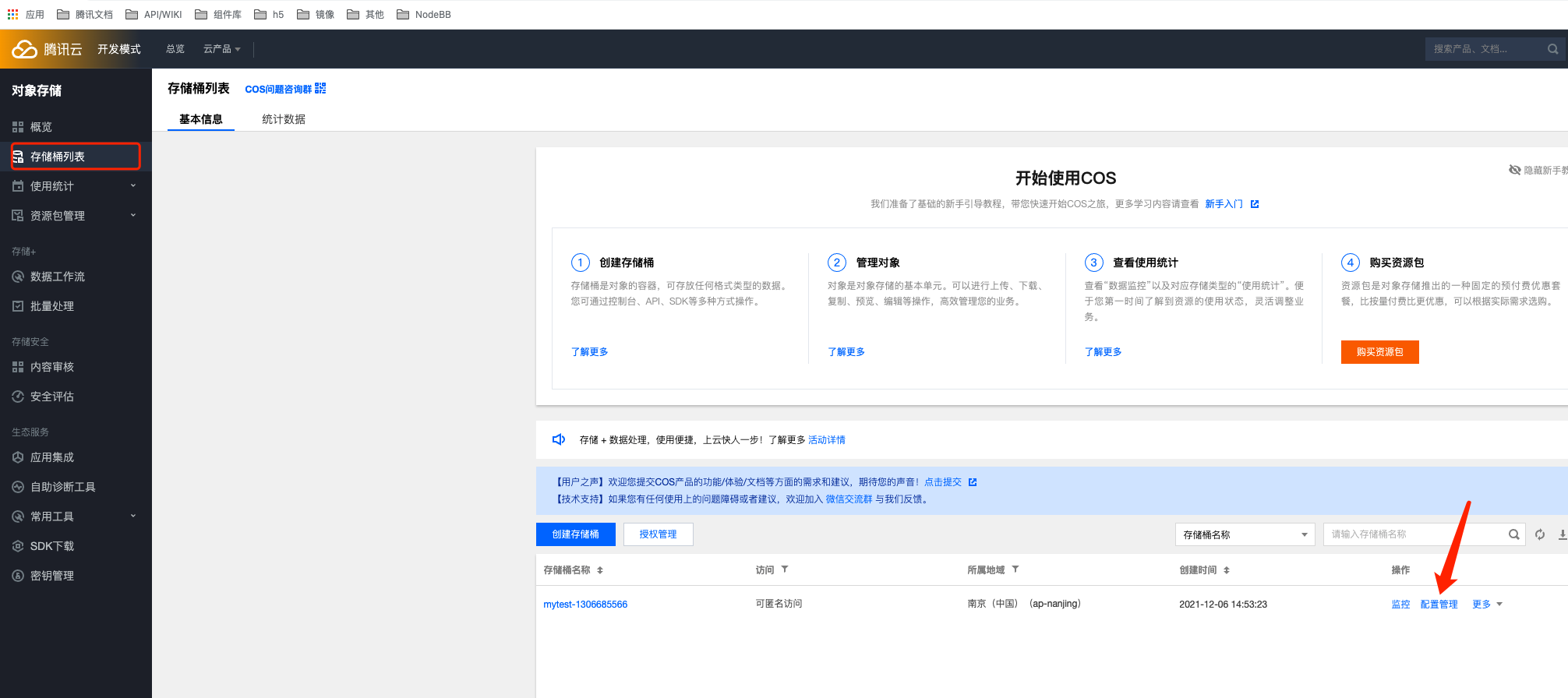Open the 点击提交 feedback link
This screenshot has height=698, width=1568.
point(943,482)
